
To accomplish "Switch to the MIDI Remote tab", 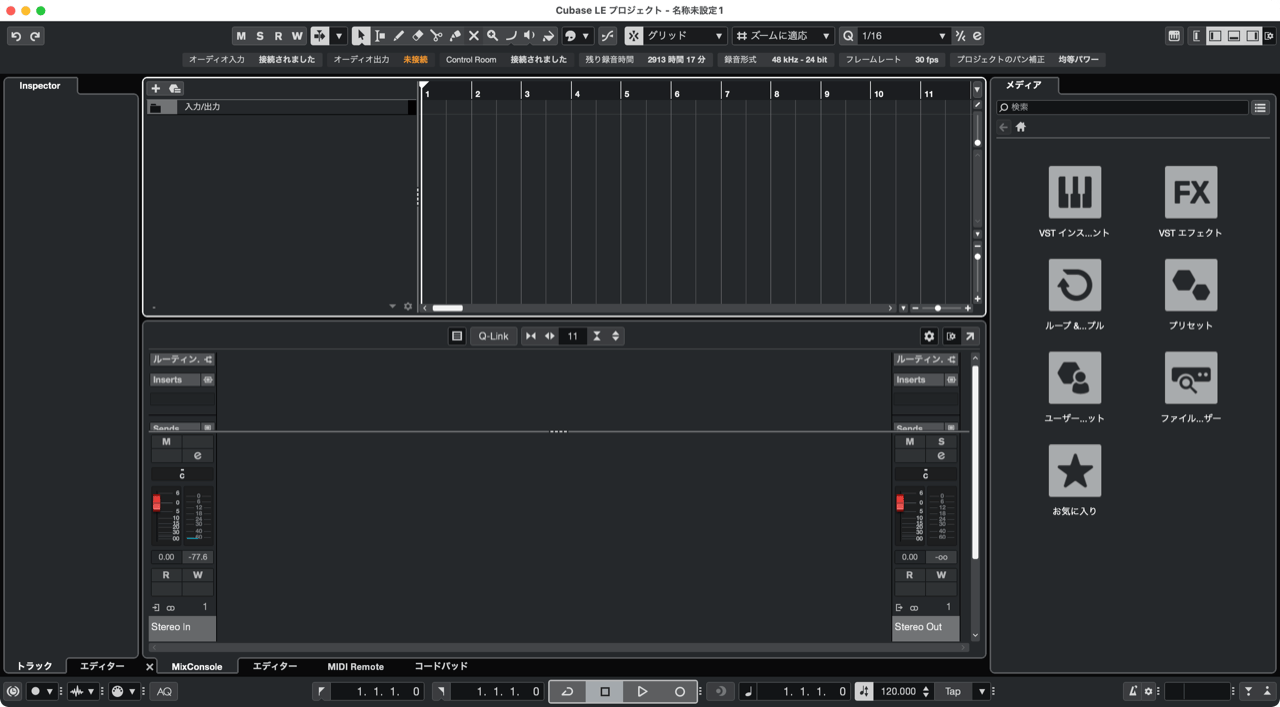I will (x=355, y=666).
